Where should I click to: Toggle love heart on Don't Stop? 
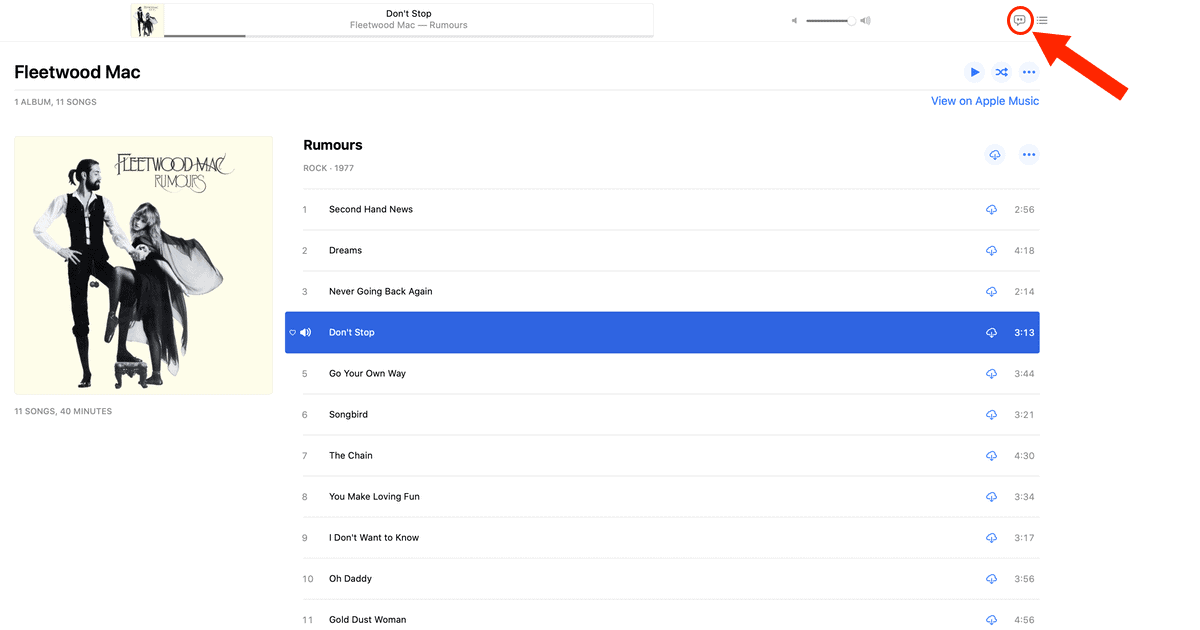point(293,333)
